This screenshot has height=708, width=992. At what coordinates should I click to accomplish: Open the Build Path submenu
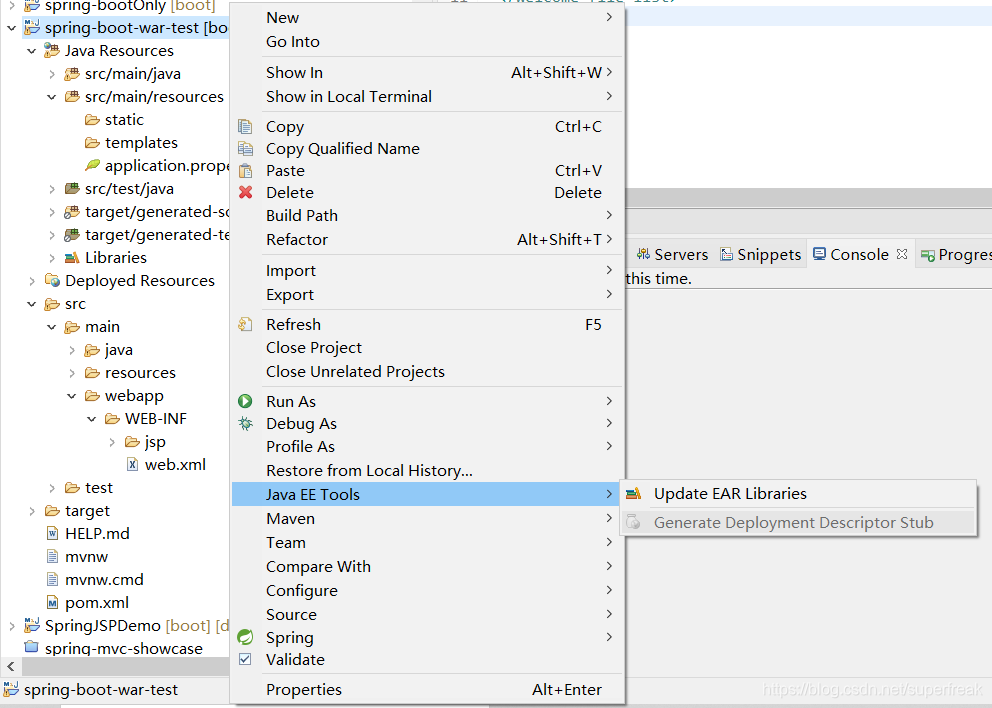(427, 216)
